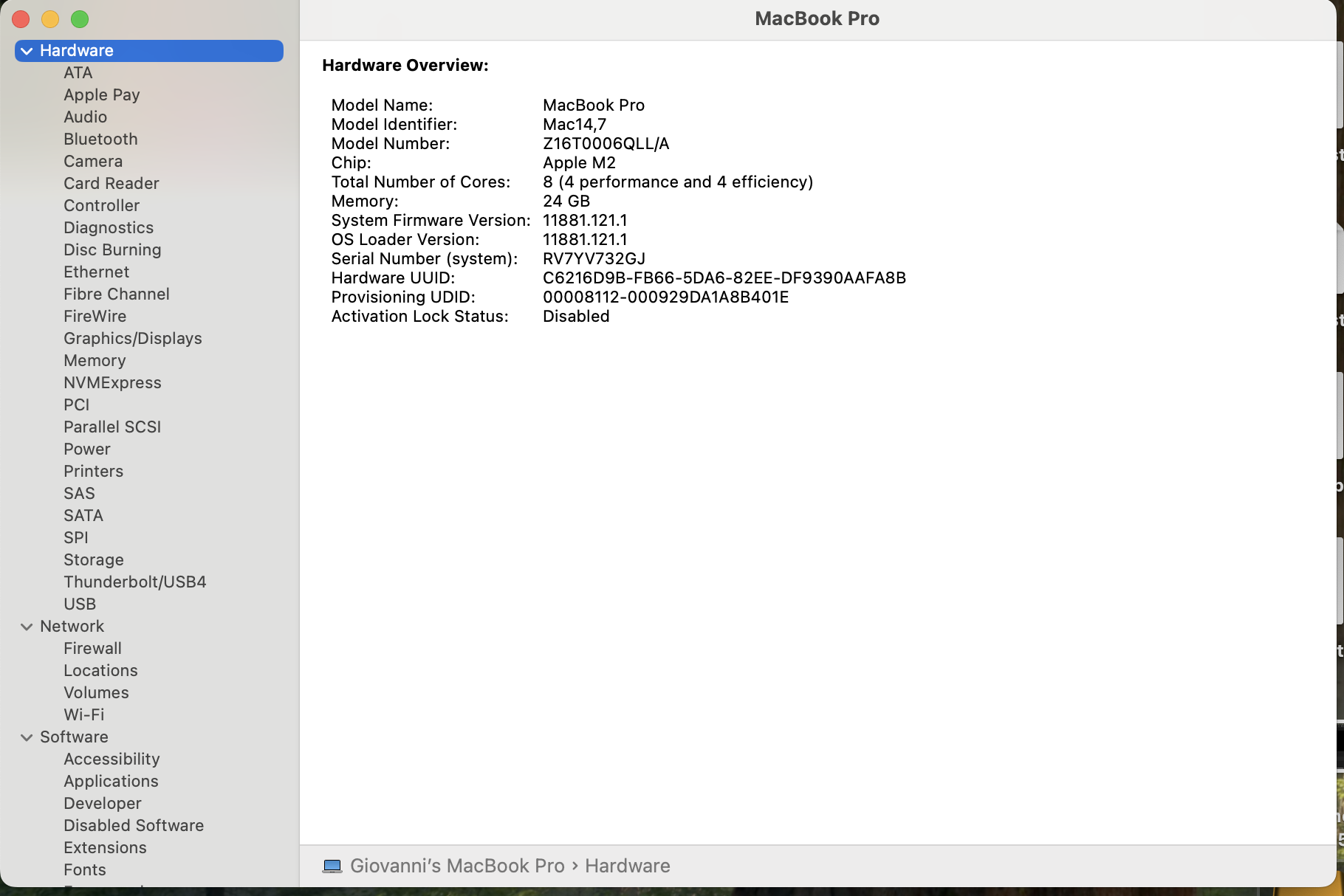Select Audio in the sidebar
The height and width of the screenshot is (896, 1344).
86,117
